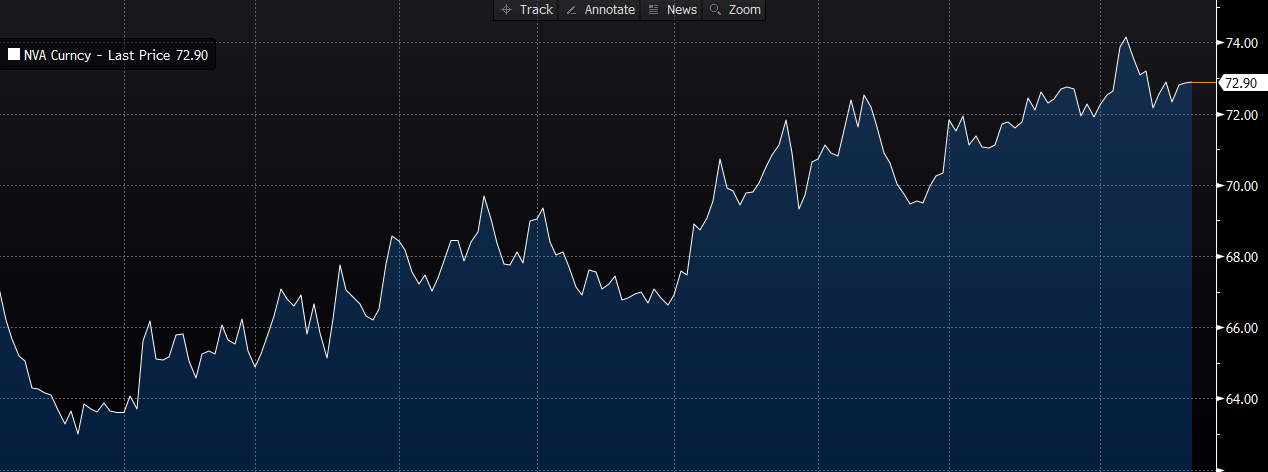Click the 66.00 price axis label
The height and width of the screenshot is (472, 1268).
point(1244,328)
